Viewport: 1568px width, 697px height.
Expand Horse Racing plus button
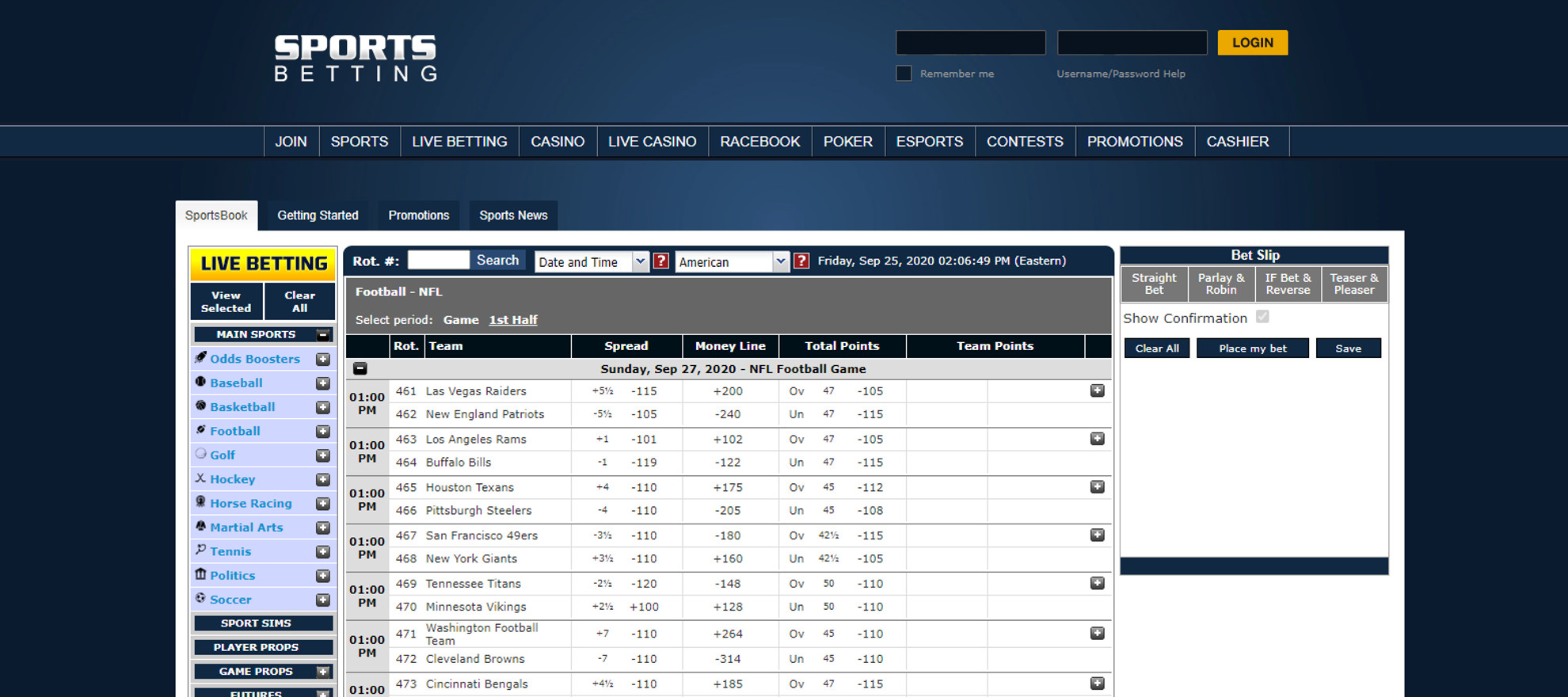pos(323,504)
